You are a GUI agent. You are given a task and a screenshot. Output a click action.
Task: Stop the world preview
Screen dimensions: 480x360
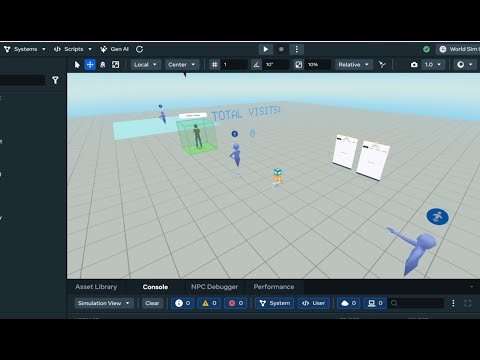(281, 49)
